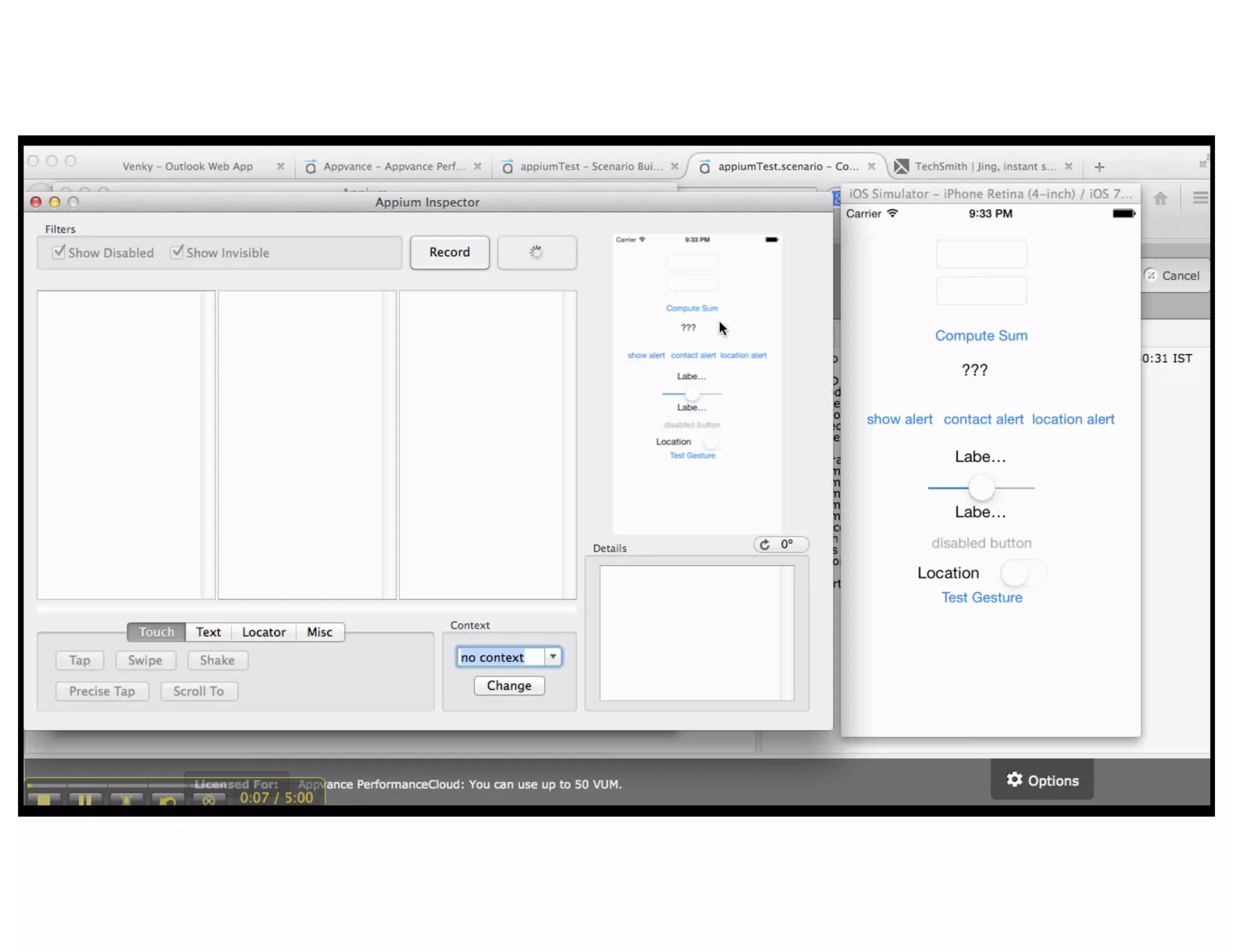
Task: Switch to the Locator tab
Action: tap(264, 632)
